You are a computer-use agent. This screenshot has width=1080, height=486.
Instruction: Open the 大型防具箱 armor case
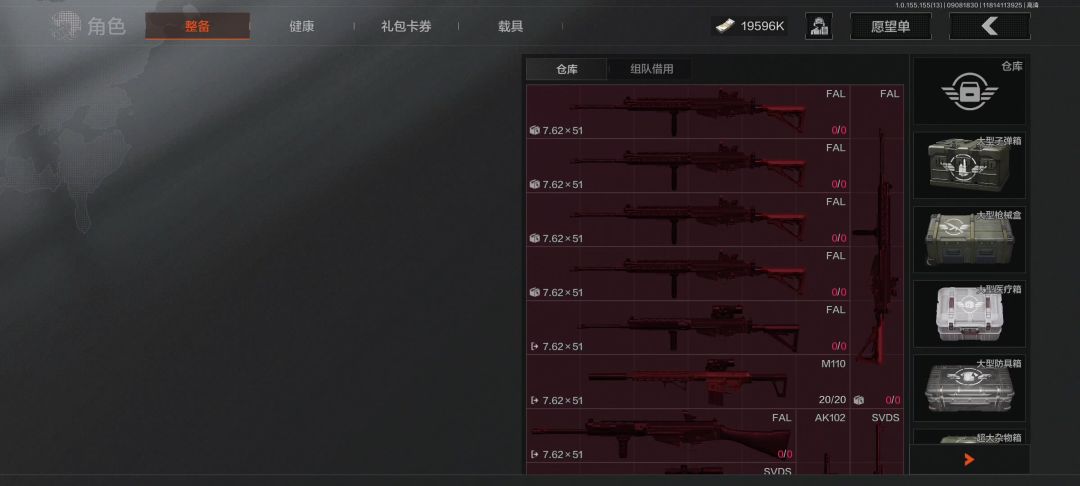pos(969,388)
